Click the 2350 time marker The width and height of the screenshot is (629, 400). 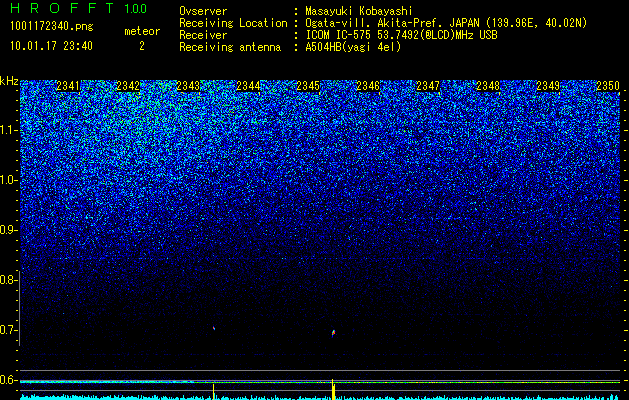click(608, 86)
